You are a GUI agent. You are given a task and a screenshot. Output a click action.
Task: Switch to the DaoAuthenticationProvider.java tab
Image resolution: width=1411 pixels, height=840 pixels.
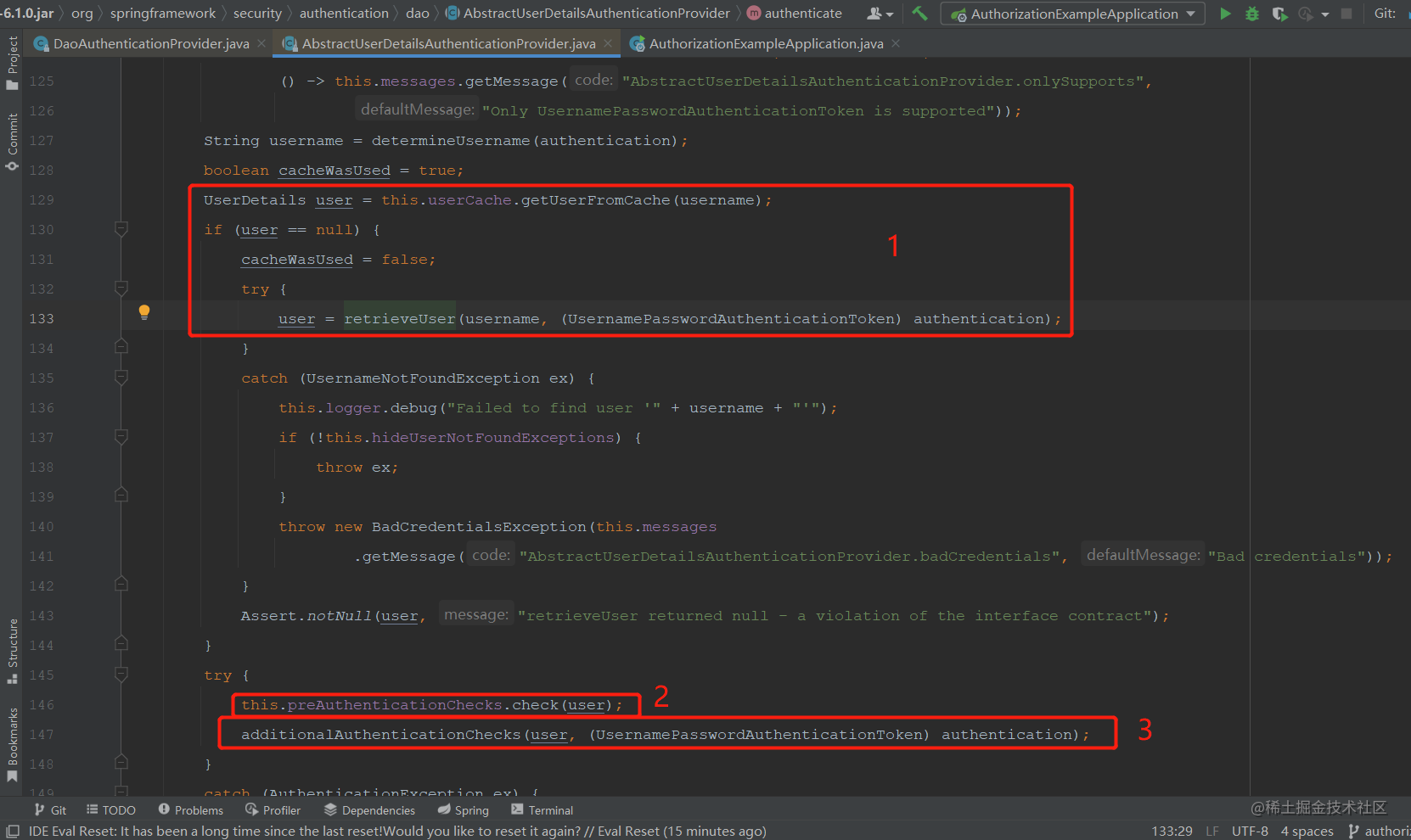149,43
